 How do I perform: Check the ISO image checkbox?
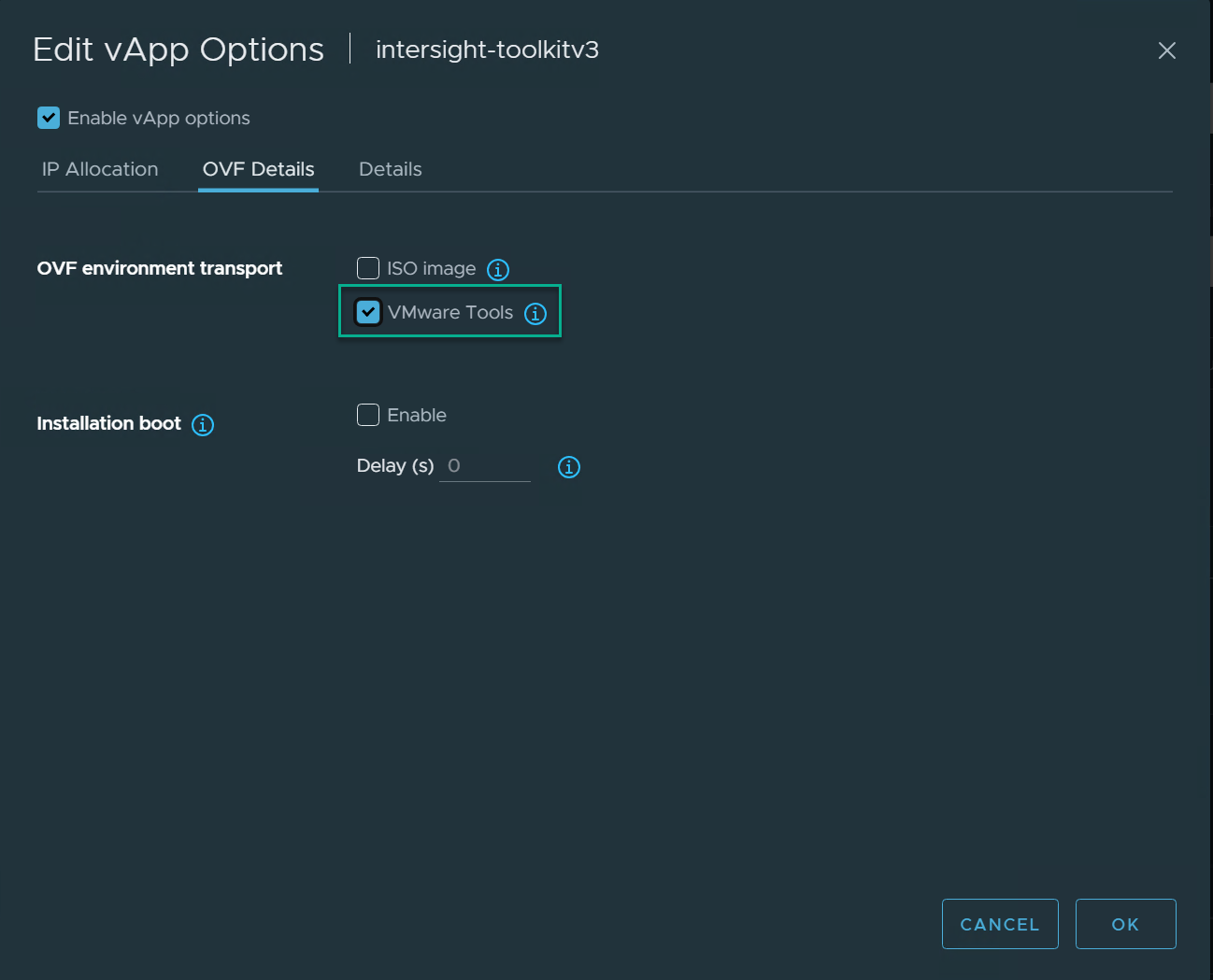[368, 268]
